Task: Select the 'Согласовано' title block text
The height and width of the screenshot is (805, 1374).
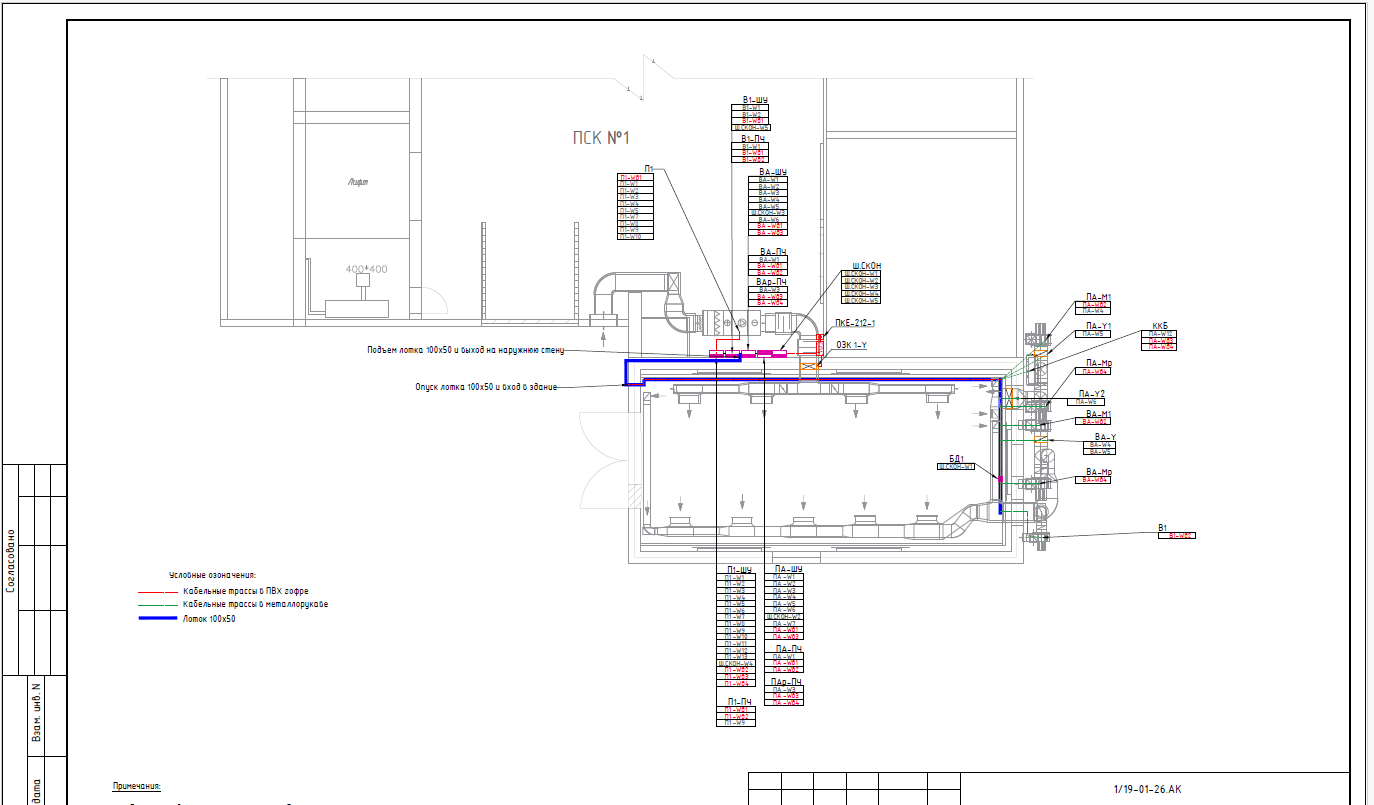Action: pos(11,562)
